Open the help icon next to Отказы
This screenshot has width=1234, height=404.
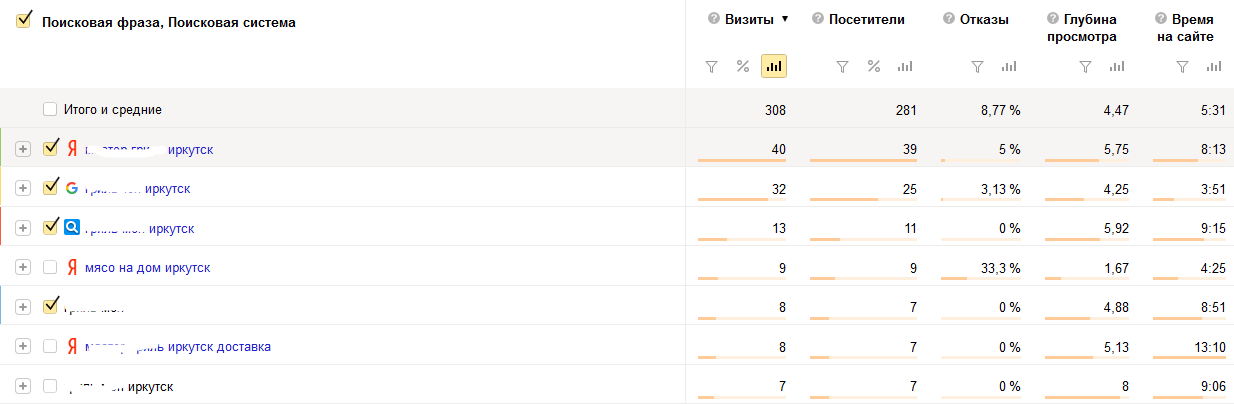point(948,19)
